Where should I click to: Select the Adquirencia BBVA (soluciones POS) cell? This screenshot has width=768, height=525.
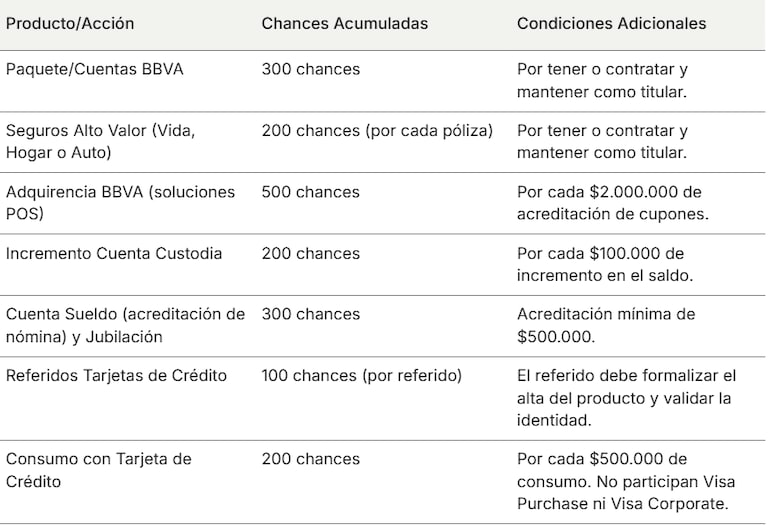pyautogui.click(x=121, y=202)
